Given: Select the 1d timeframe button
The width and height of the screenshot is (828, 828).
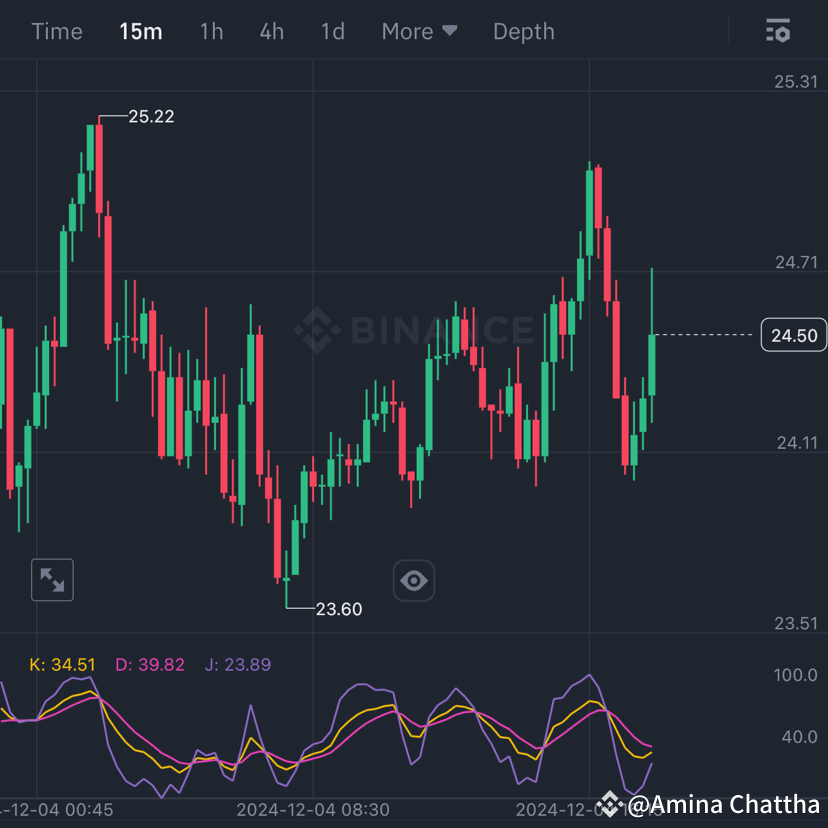Looking at the screenshot, I should [x=332, y=31].
